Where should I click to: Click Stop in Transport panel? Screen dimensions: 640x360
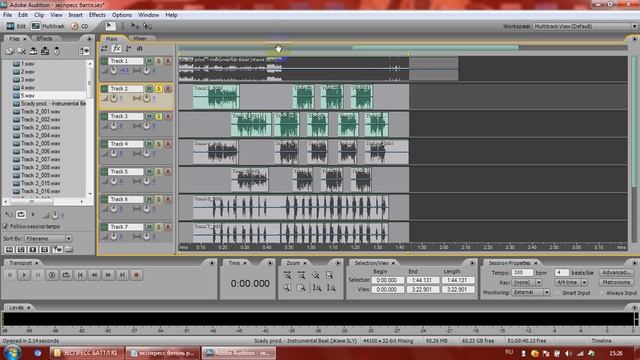coord(10,275)
